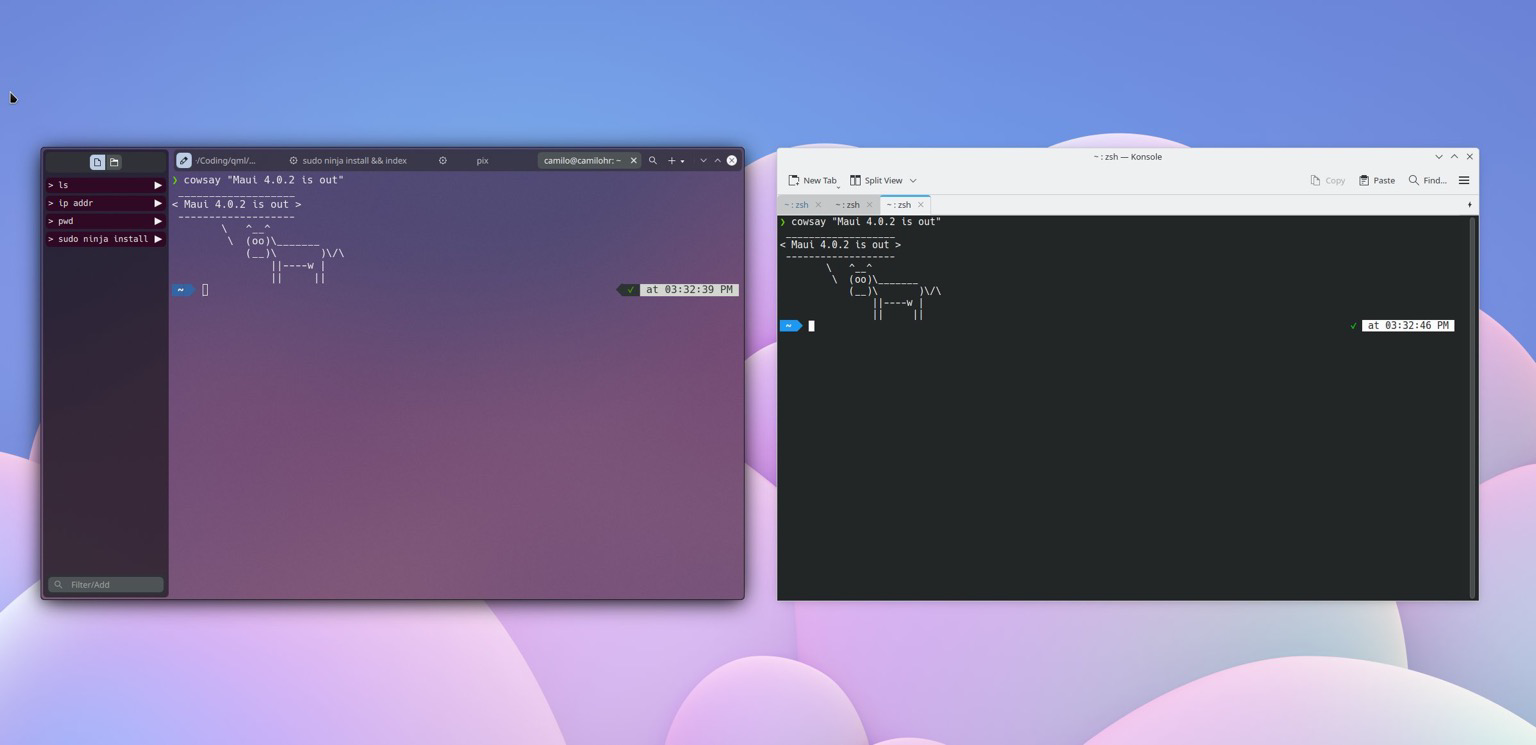Screen dimensions: 1536x745
Task: Click the 'at 03:32:46 PM' timestamp in Konsole
Action: (1408, 326)
